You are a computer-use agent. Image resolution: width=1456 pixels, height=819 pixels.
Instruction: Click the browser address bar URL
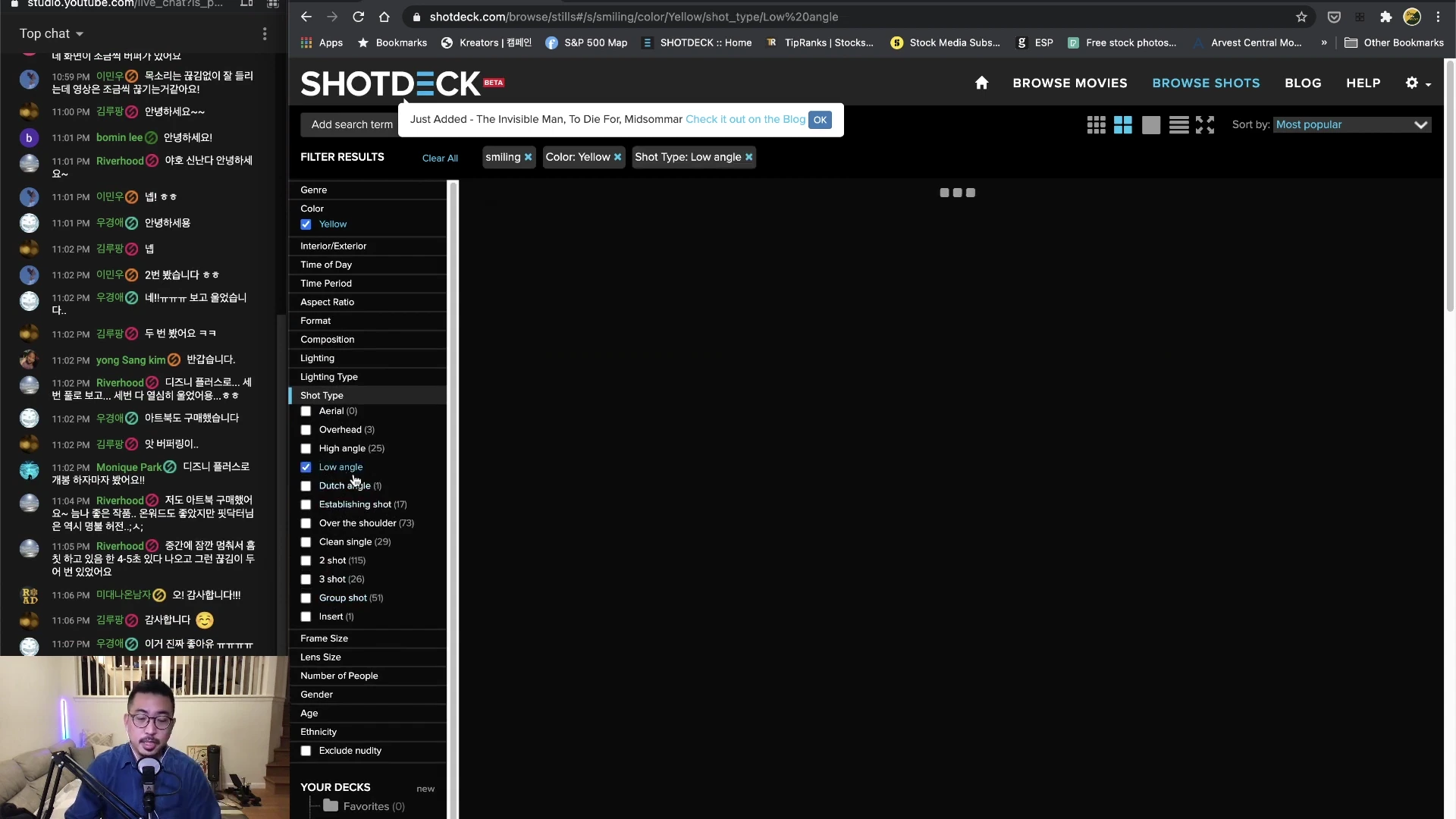pyautogui.click(x=634, y=17)
